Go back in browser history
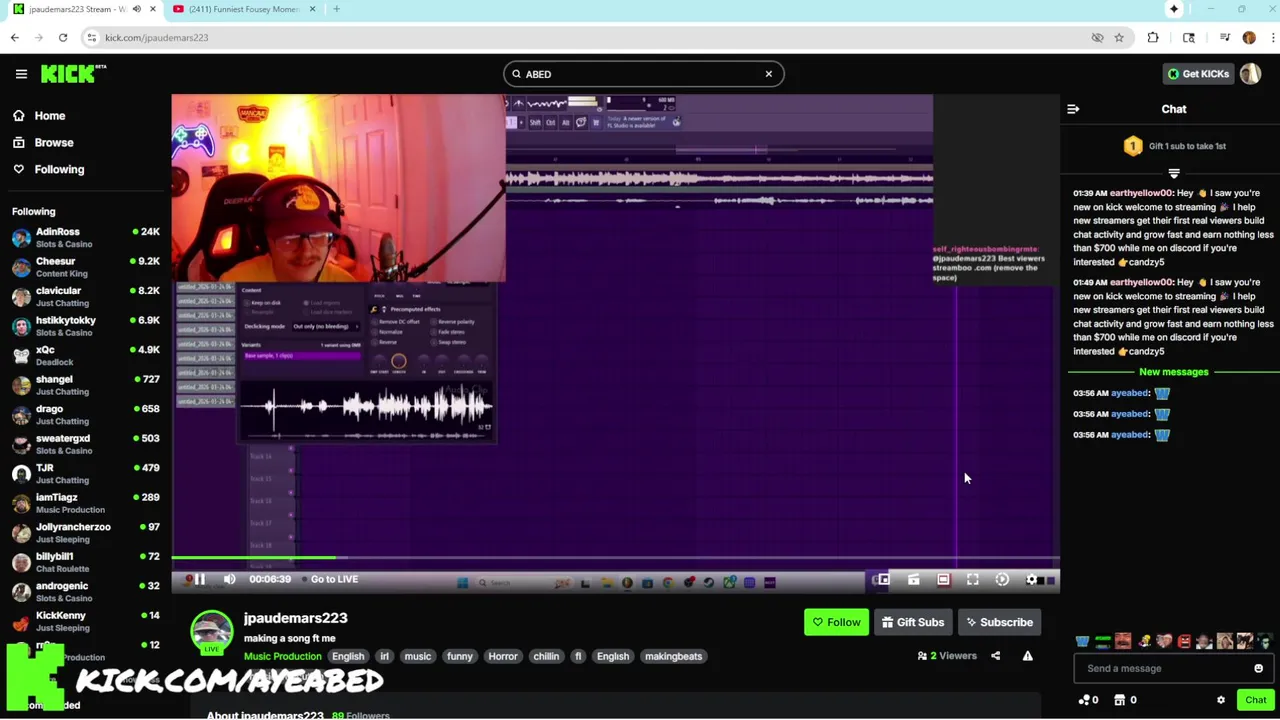 click(15, 38)
